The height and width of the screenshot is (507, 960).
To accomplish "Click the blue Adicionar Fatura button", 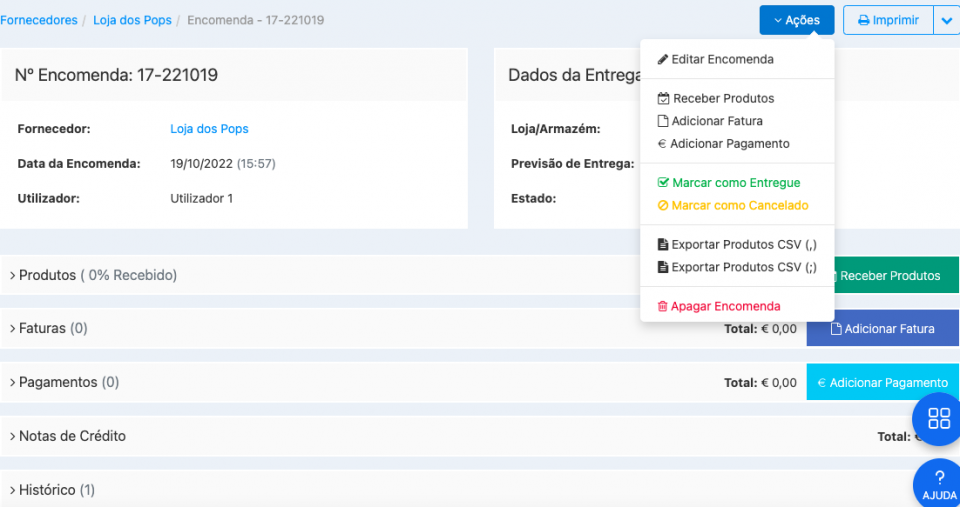I will tap(882, 329).
